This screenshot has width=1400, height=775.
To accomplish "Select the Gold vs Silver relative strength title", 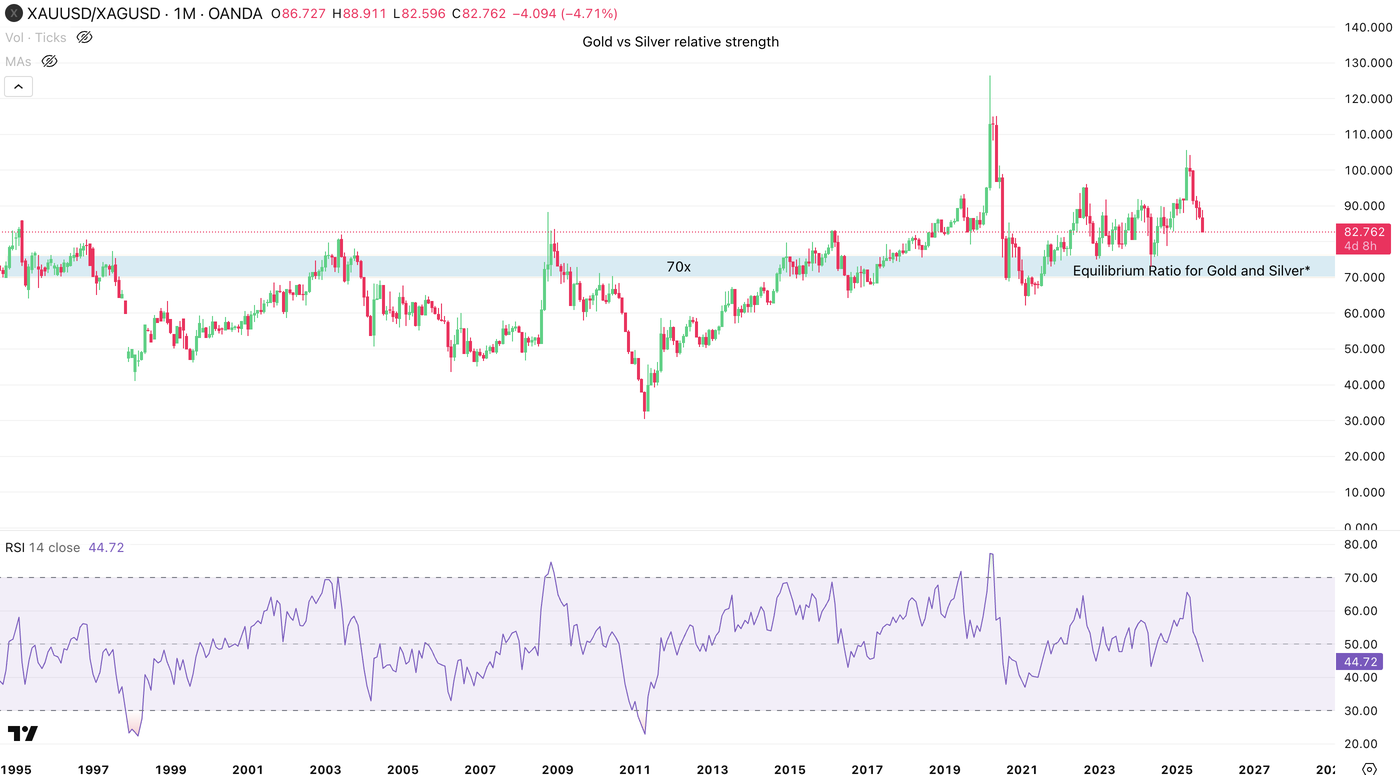I will [680, 42].
